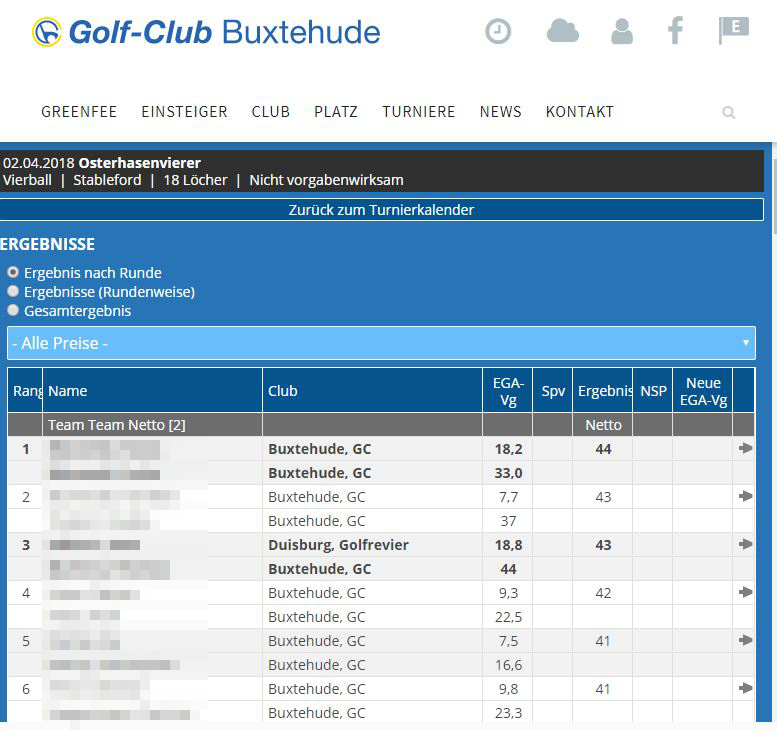
Task: Open the '- Alle Preise -' dropdown
Action: pos(381,343)
